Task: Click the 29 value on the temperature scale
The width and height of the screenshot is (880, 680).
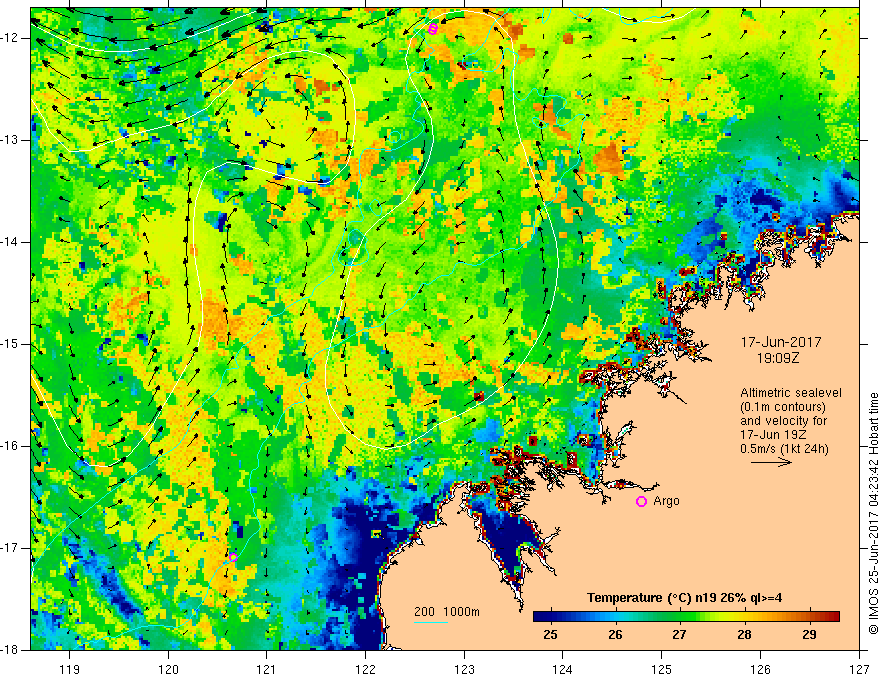Action: click(x=809, y=635)
